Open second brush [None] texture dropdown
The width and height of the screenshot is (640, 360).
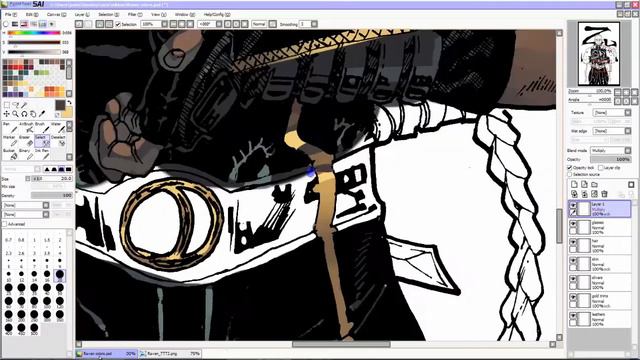click(x=26, y=214)
